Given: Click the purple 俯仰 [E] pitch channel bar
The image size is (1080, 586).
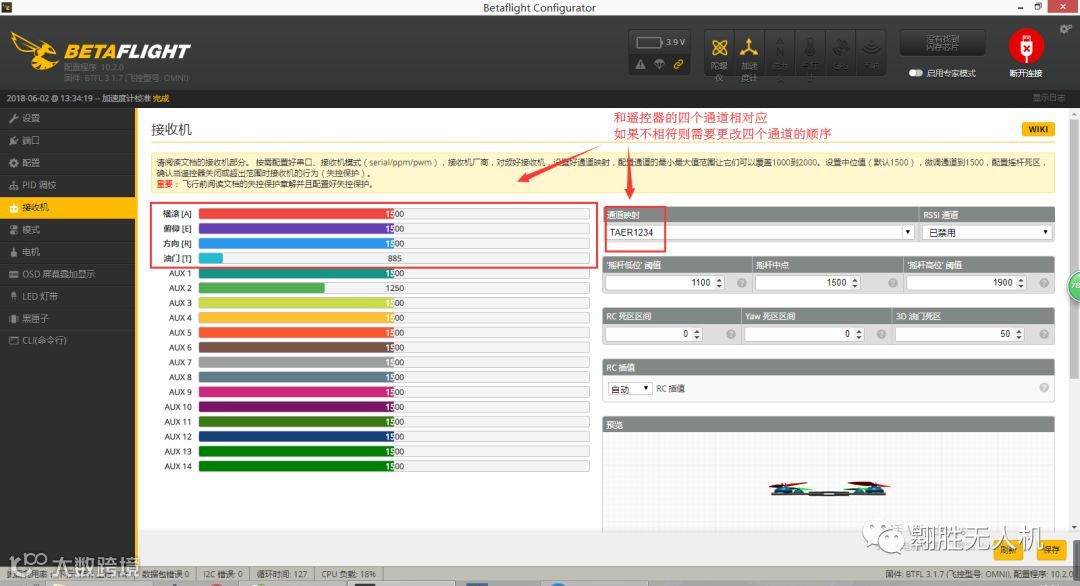Looking at the screenshot, I should tap(394, 229).
